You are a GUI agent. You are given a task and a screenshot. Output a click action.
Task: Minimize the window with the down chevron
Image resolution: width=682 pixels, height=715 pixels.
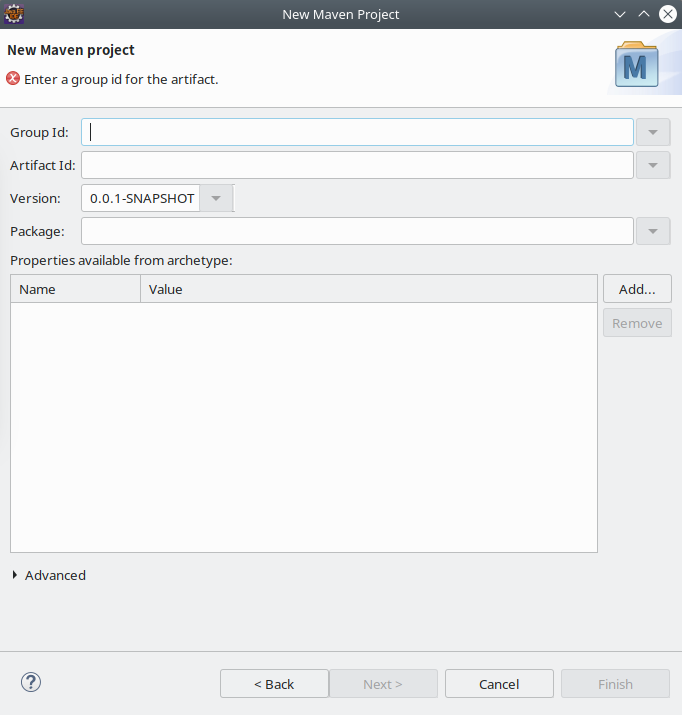620,14
